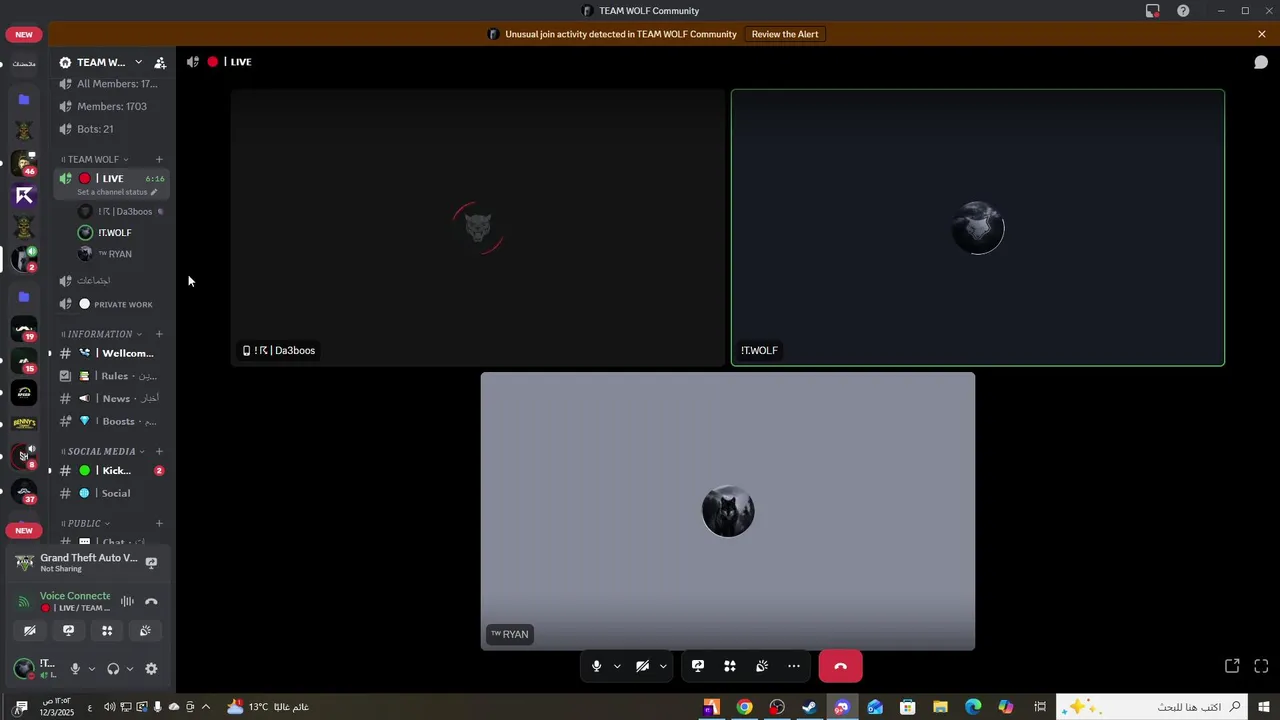Open input device arrow in user panel

pyautogui.click(x=91, y=669)
